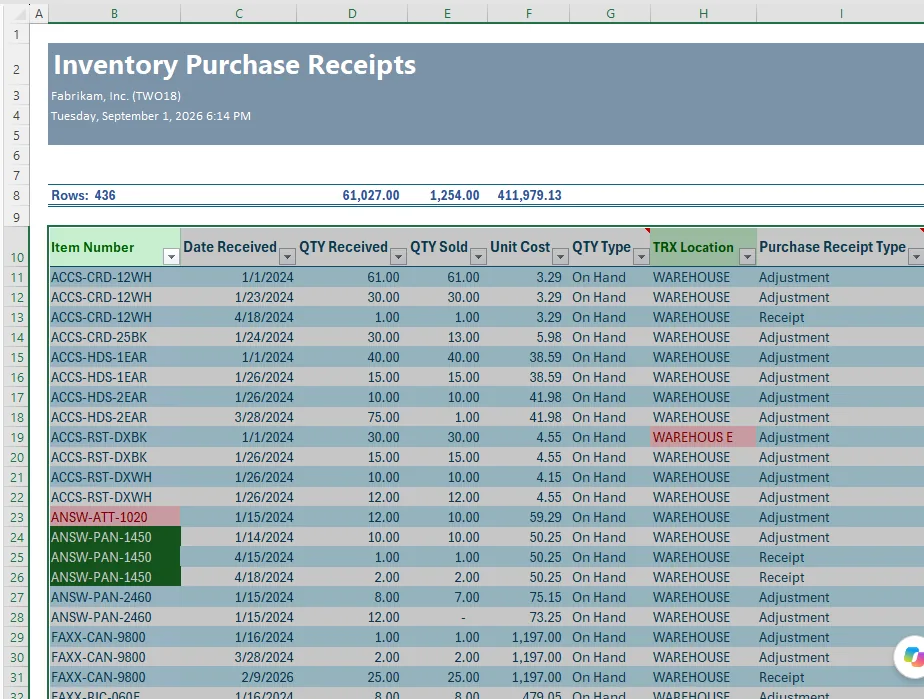The image size is (924, 699).
Task: Click Receipt type in row 31
Action: click(841, 677)
